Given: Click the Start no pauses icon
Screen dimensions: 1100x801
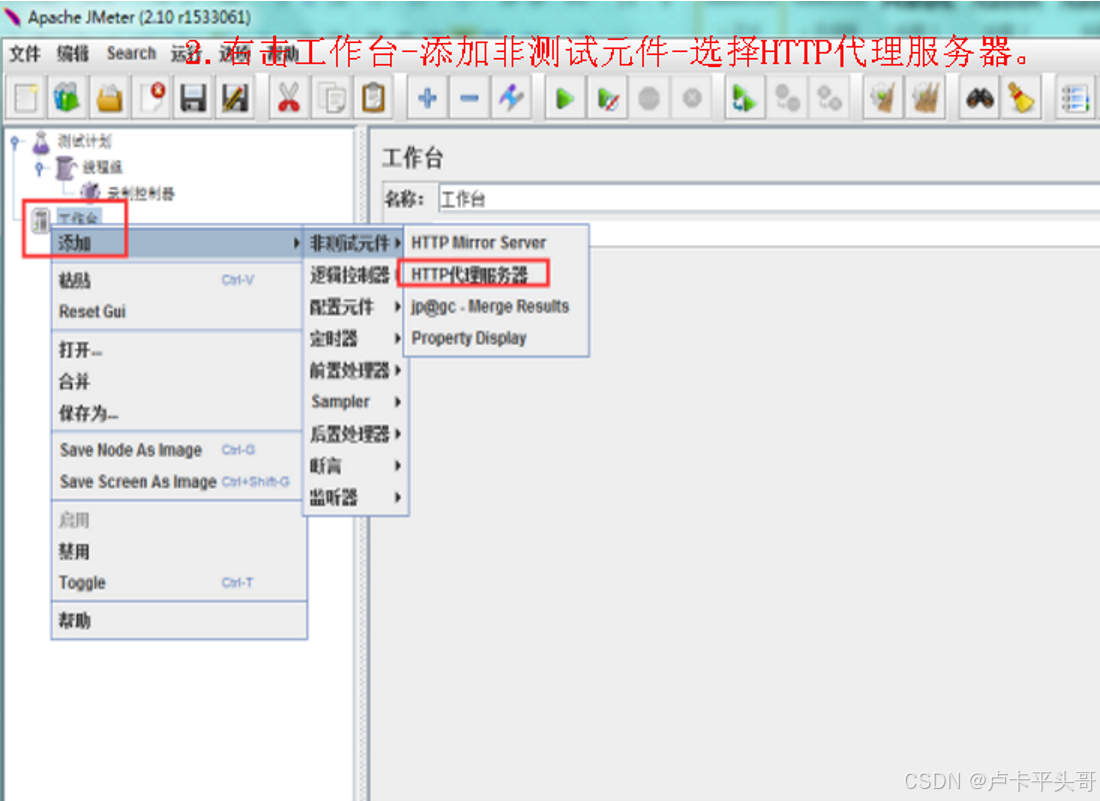Looking at the screenshot, I should click(x=607, y=98).
